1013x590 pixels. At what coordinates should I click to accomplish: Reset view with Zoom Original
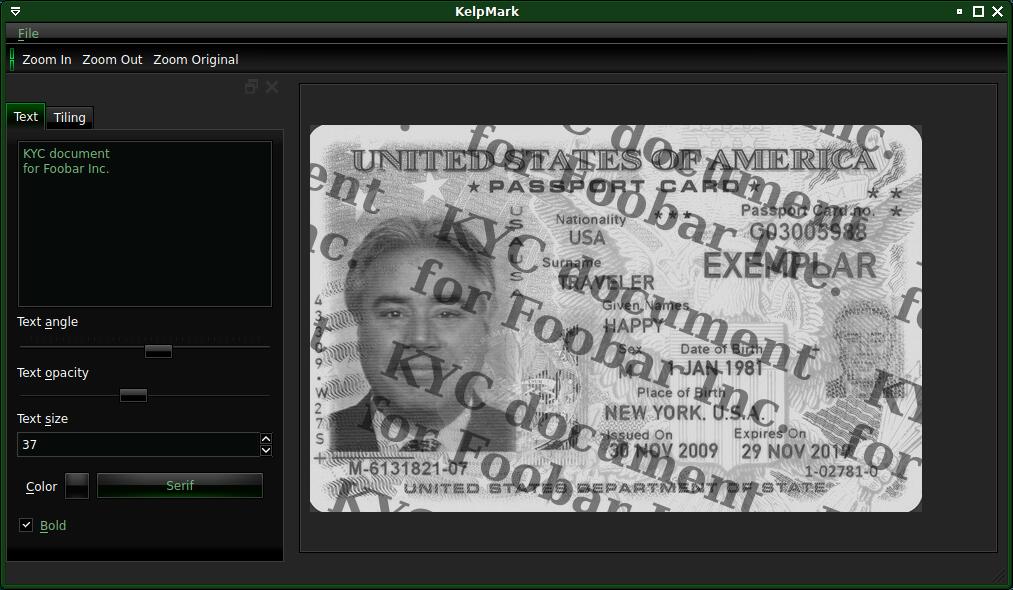click(196, 59)
